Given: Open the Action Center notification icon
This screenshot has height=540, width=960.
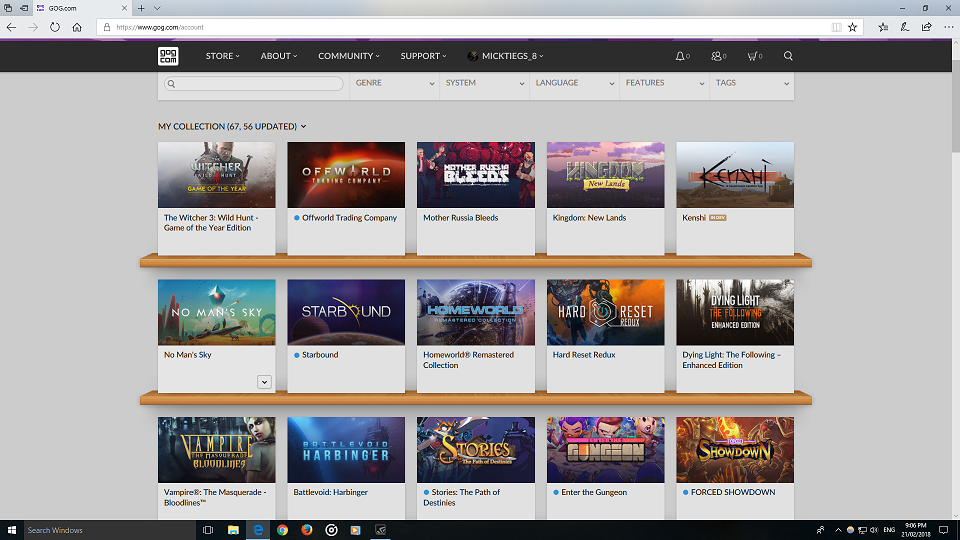Looking at the screenshot, I should [x=943, y=530].
